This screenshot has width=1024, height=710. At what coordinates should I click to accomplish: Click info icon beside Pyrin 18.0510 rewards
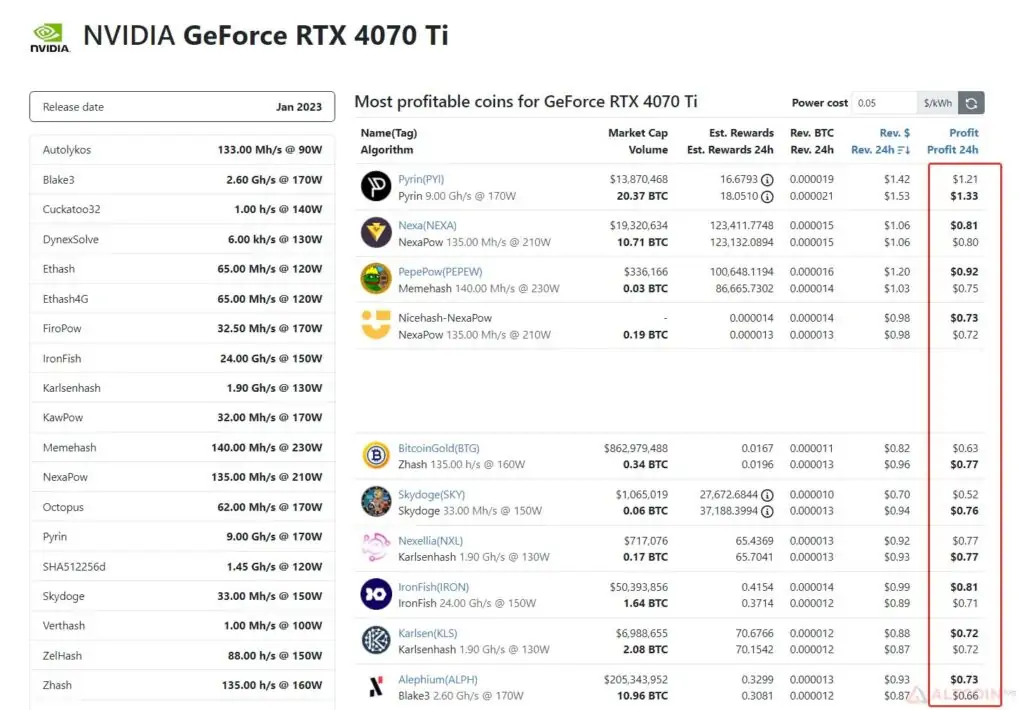point(767,197)
